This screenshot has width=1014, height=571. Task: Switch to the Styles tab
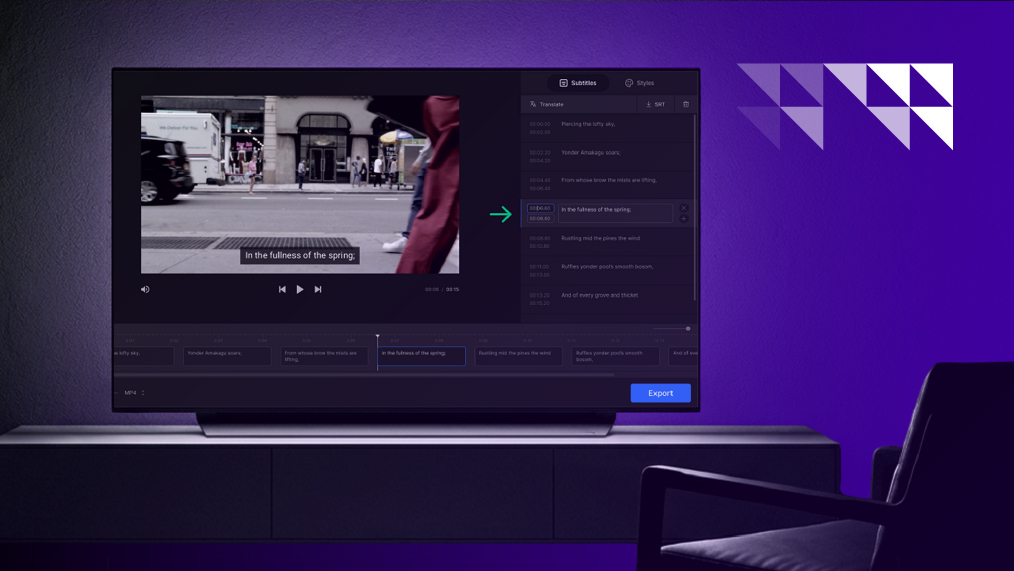pyautogui.click(x=640, y=83)
